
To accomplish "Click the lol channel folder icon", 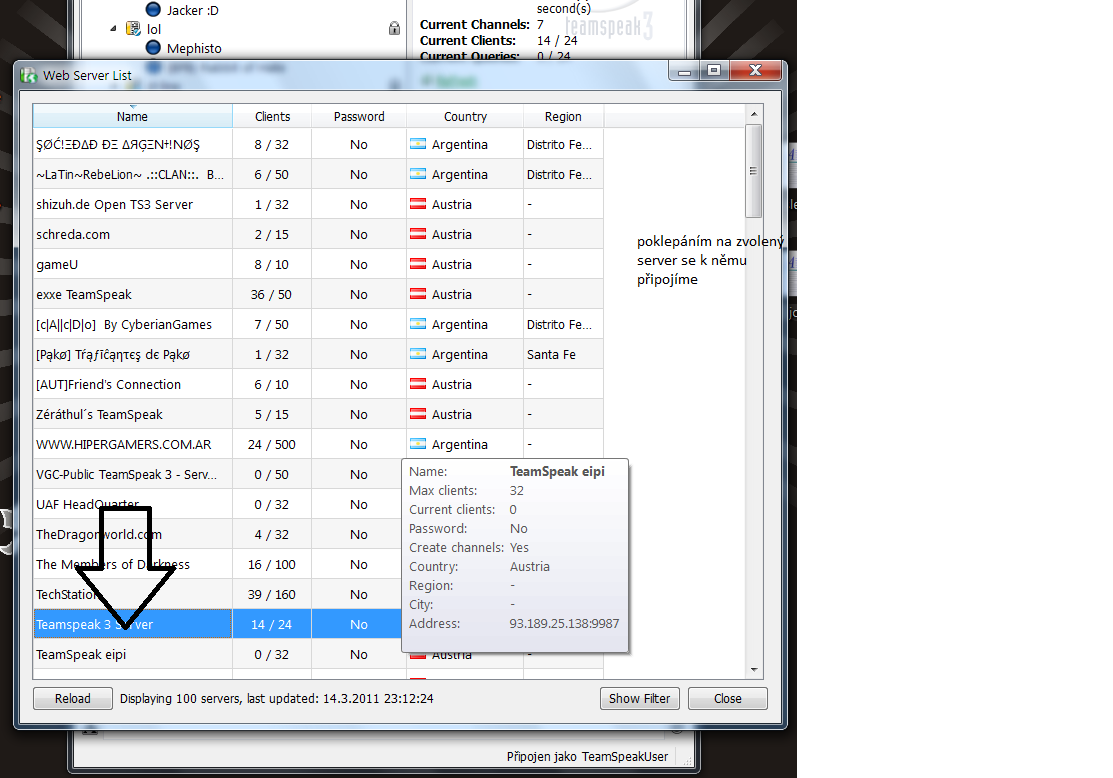I will 133,29.
